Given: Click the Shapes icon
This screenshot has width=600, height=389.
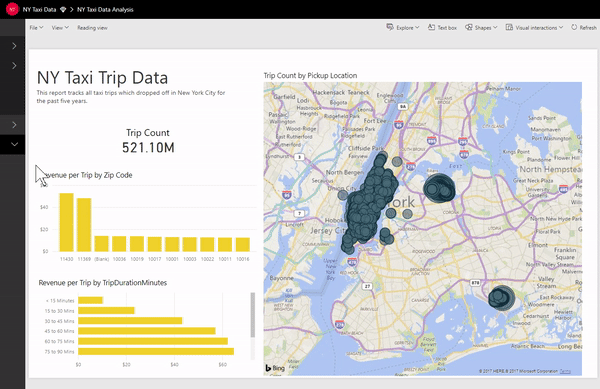Looking at the screenshot, I should pyautogui.click(x=469, y=27).
